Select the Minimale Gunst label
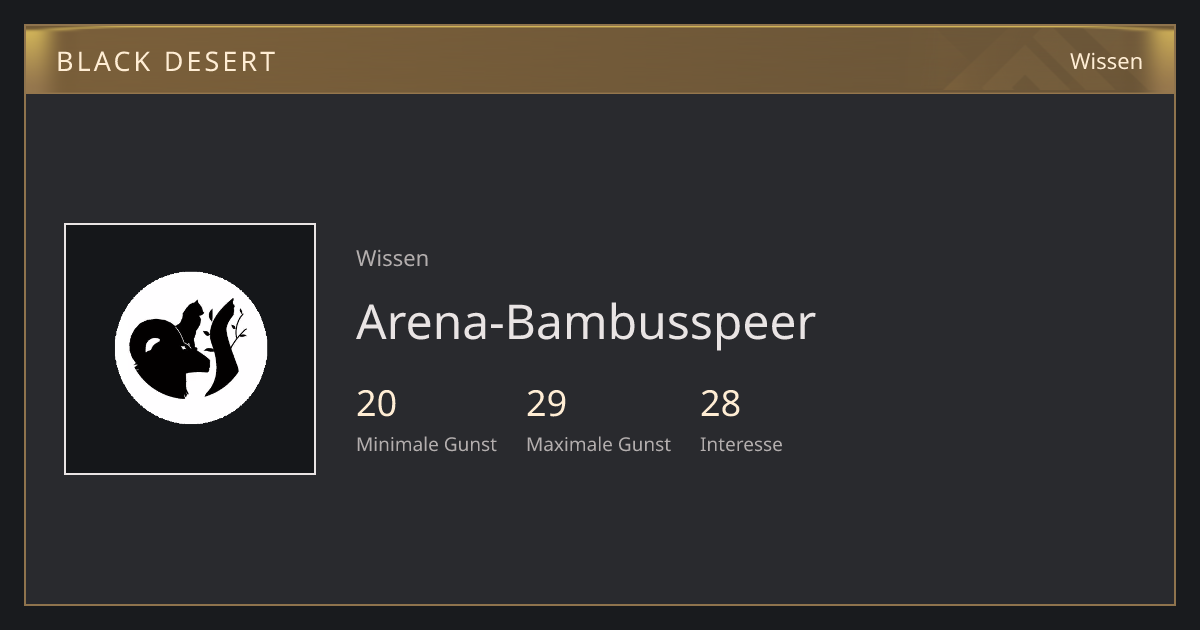The image size is (1200, 630). click(x=426, y=444)
